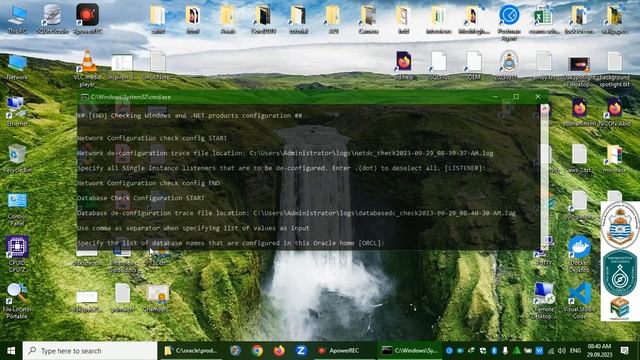Screen dimensions: 640x360
Task: Select the C:\Windows\Sy... cmd taskbar item
Action: (409, 351)
